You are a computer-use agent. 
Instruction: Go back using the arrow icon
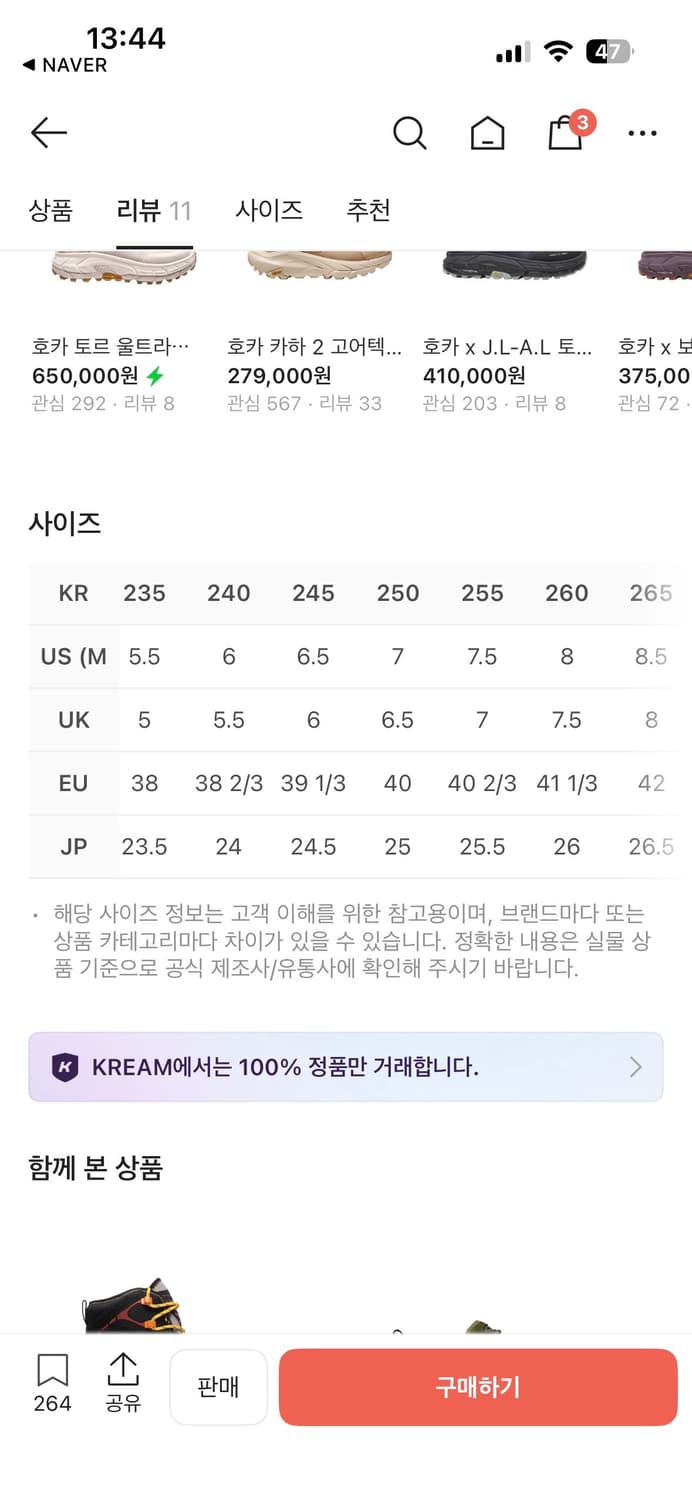[48, 132]
